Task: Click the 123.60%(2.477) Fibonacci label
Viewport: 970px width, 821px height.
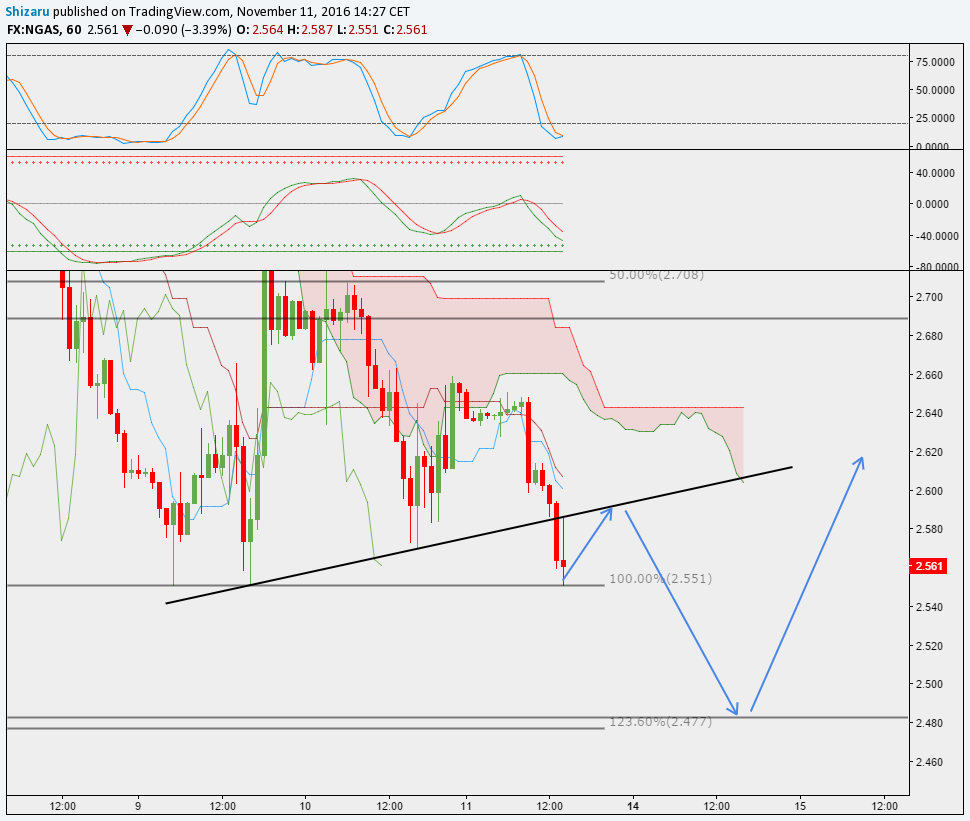Action: tap(660, 721)
